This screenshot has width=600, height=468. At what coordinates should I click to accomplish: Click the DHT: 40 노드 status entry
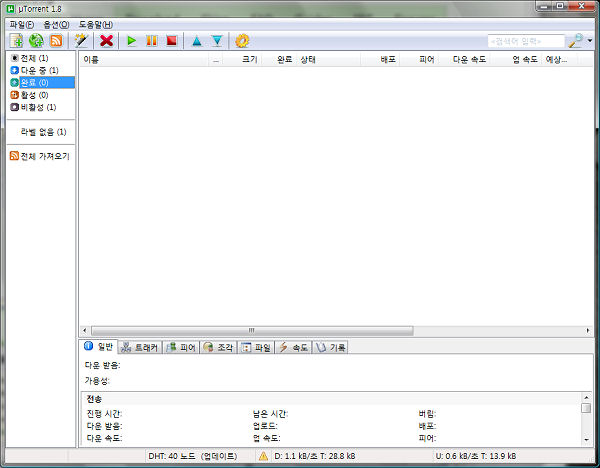click(x=193, y=456)
